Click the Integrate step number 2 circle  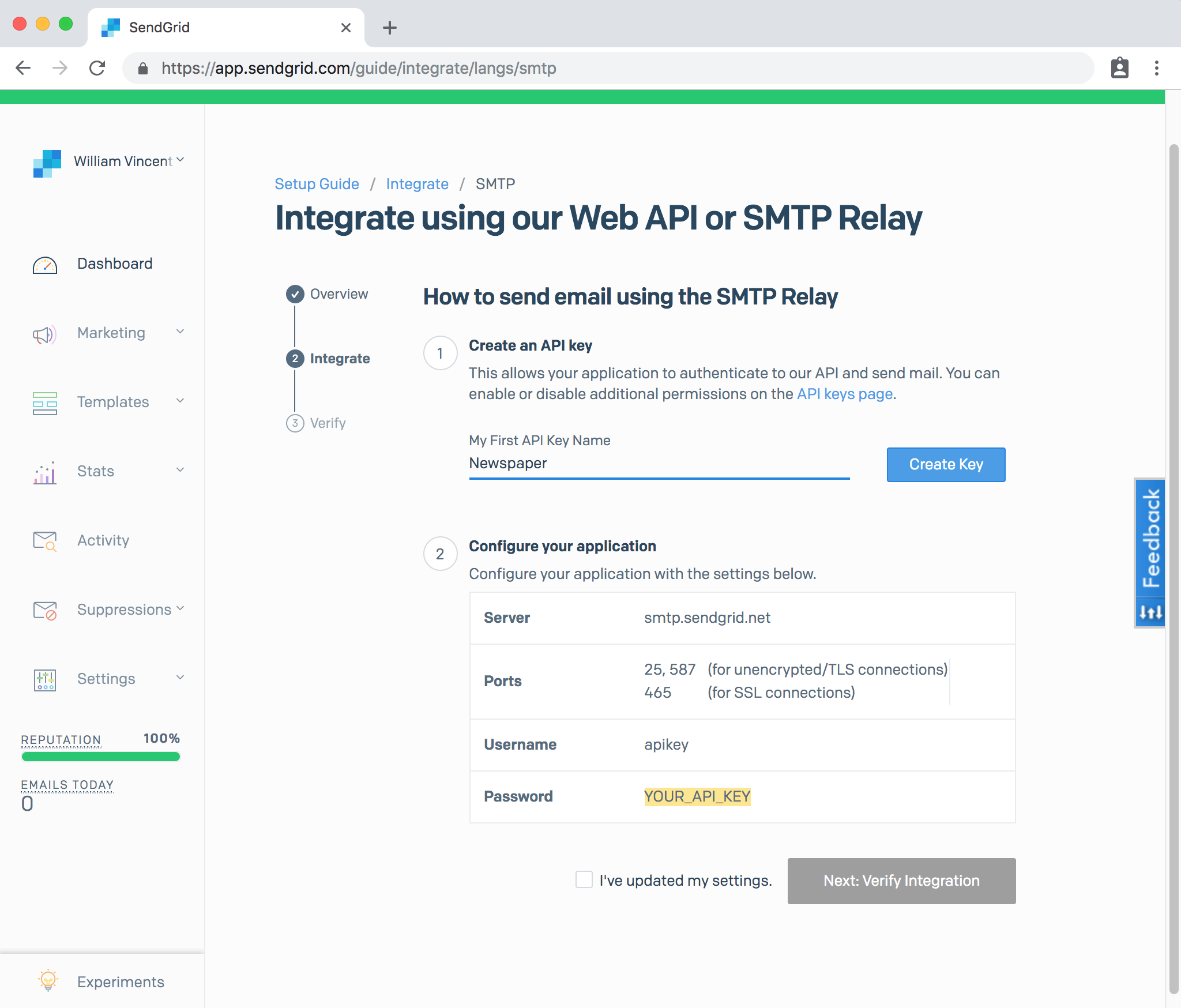[x=295, y=359]
